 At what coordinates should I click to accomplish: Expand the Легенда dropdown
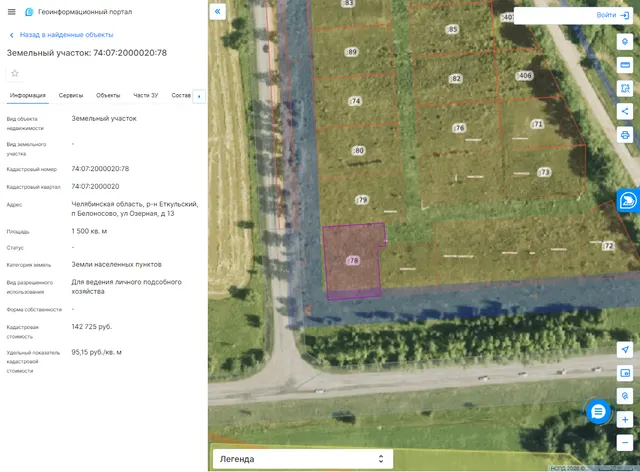(x=302, y=459)
